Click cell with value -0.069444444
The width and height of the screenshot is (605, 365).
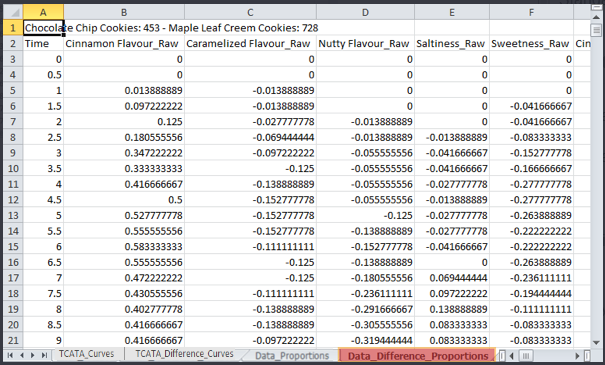[250, 137]
